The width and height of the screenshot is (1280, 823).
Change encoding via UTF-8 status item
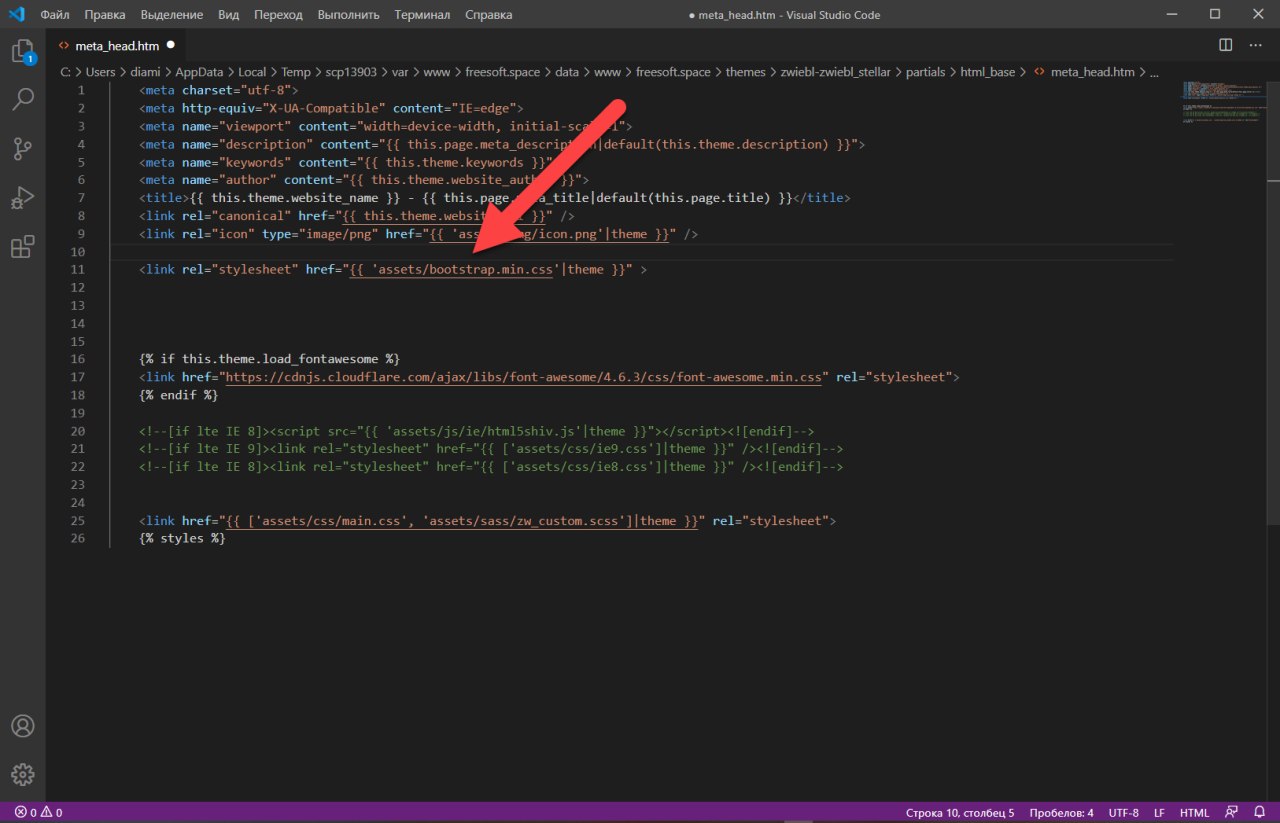point(1123,812)
